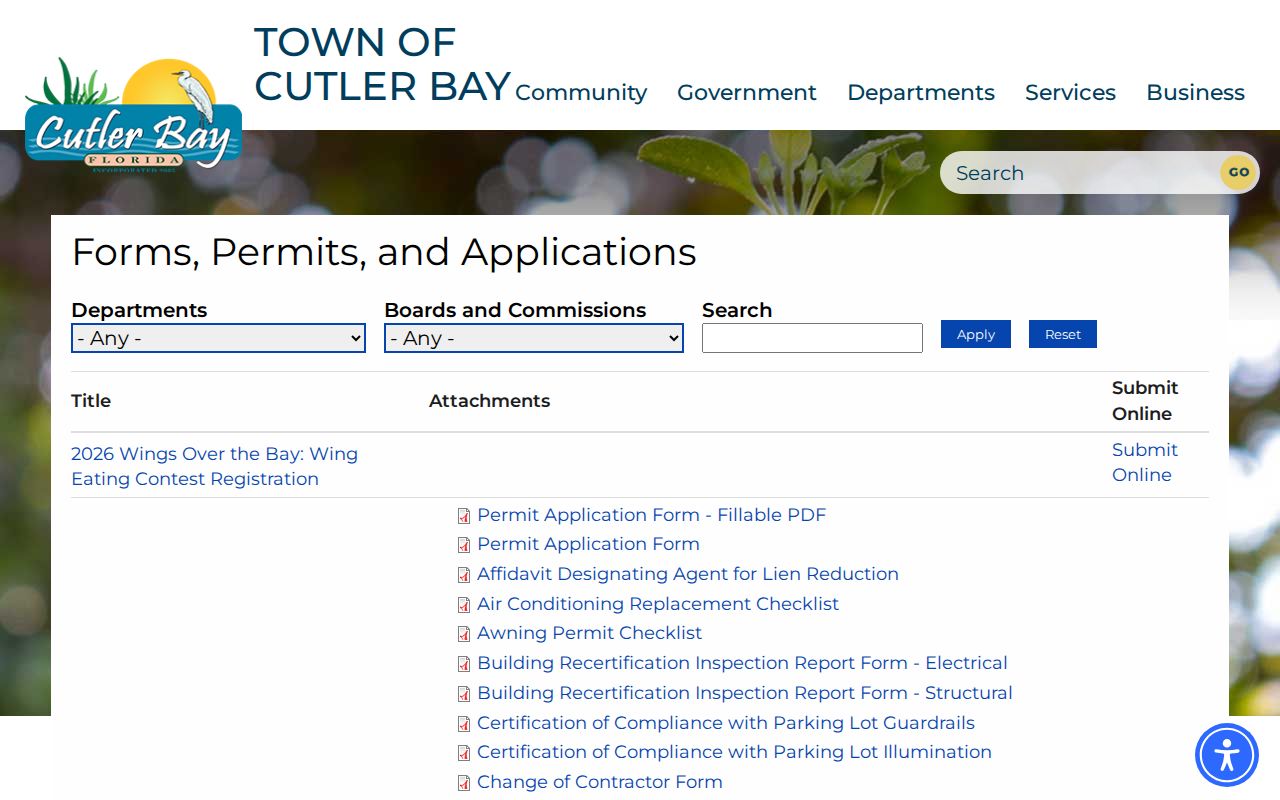Click the Cutler Bay Florida logo
Viewport: 1280px width, 800px height.
(133, 115)
